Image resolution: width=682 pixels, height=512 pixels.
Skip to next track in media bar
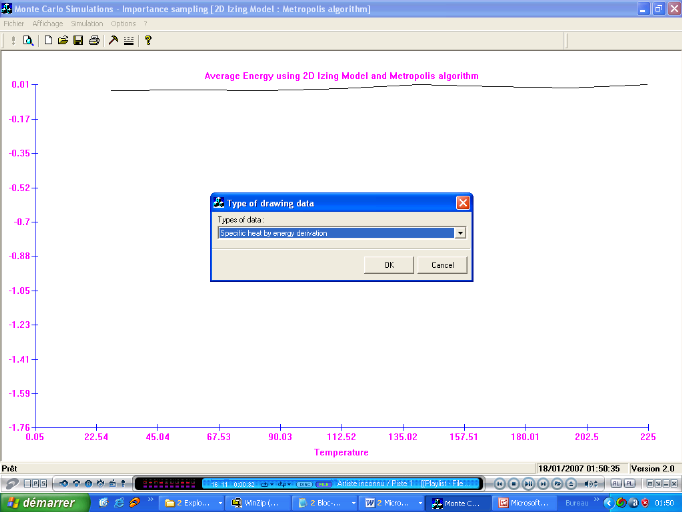tap(543, 484)
